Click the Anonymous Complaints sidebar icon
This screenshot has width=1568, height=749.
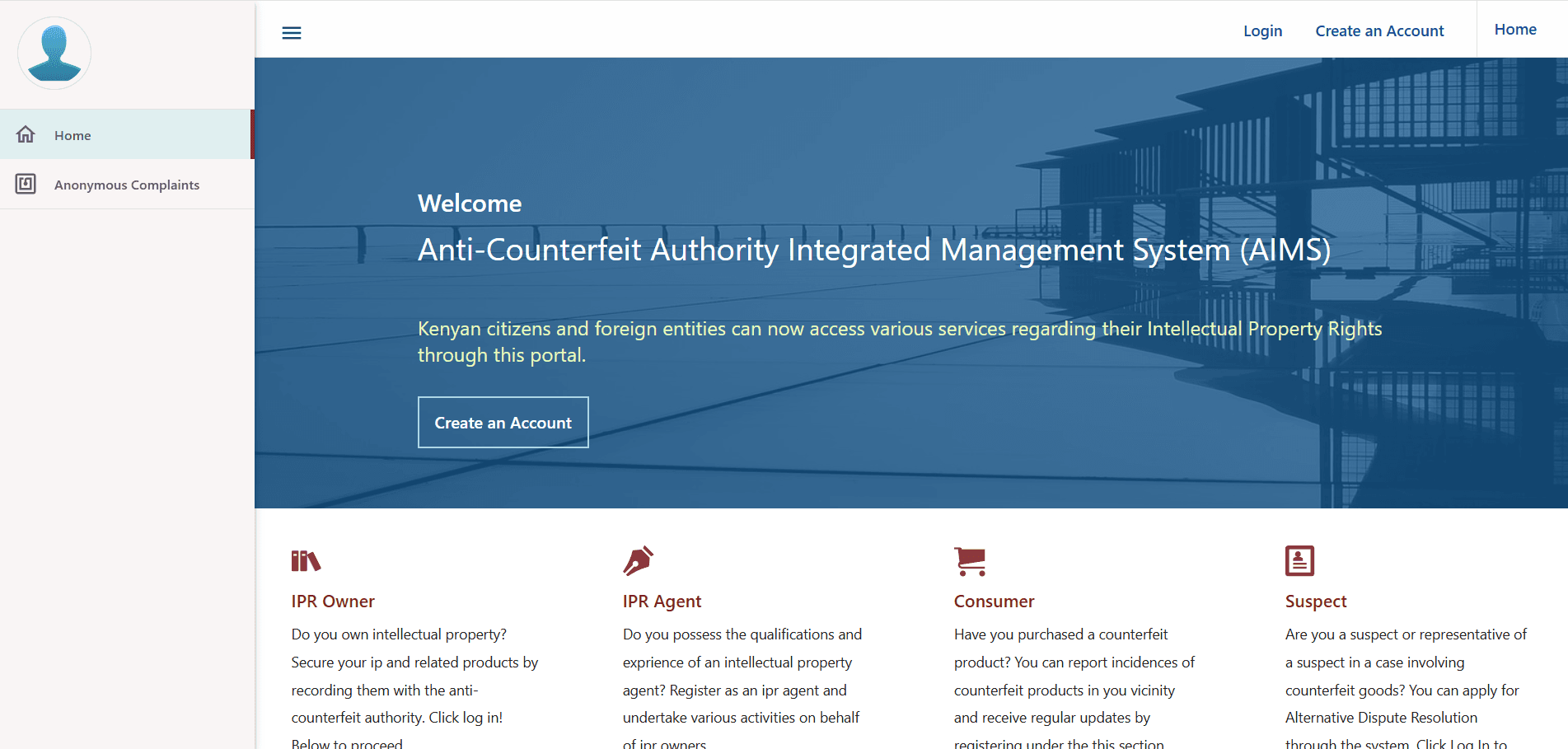click(26, 184)
